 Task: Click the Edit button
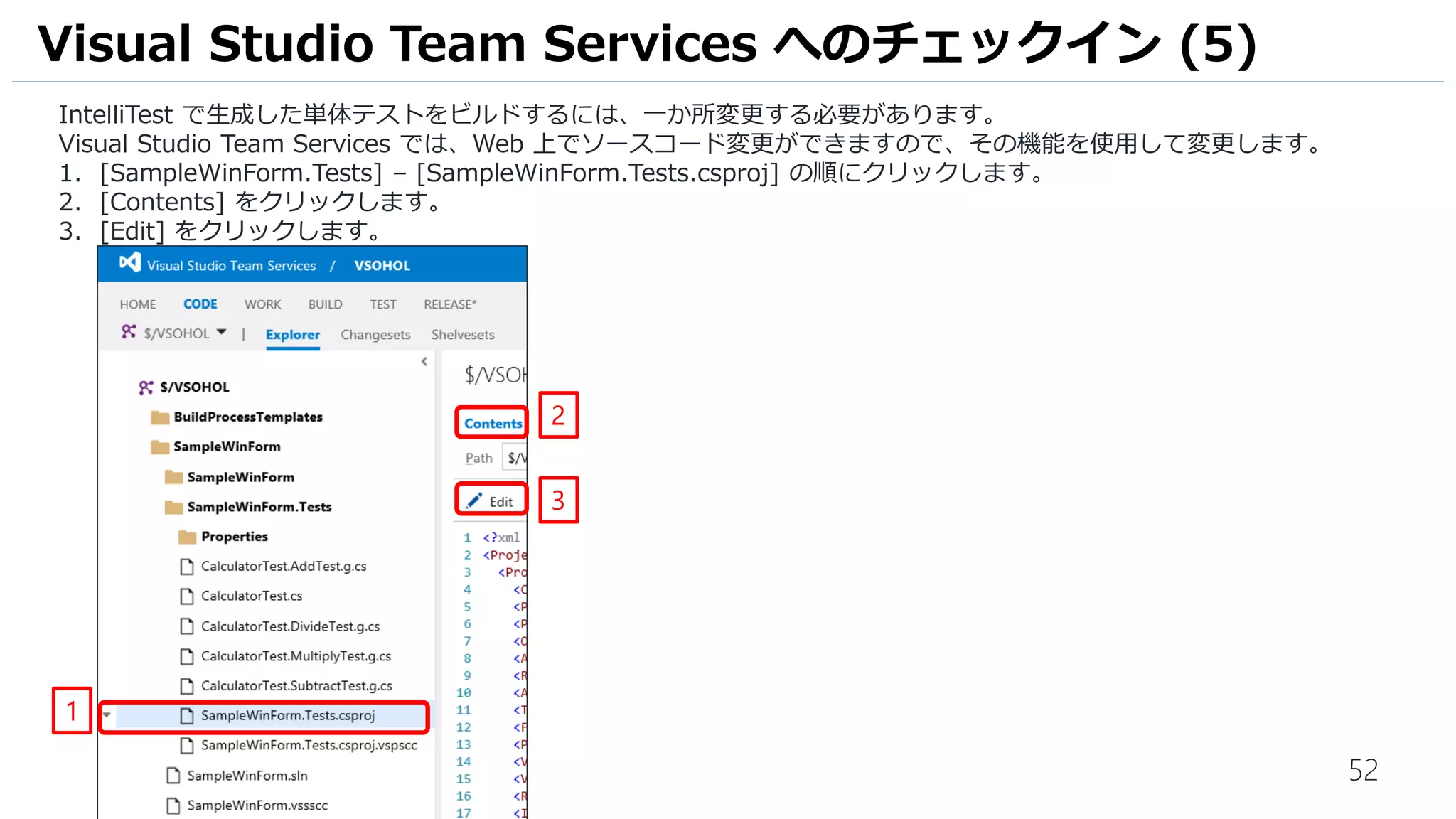[491, 501]
